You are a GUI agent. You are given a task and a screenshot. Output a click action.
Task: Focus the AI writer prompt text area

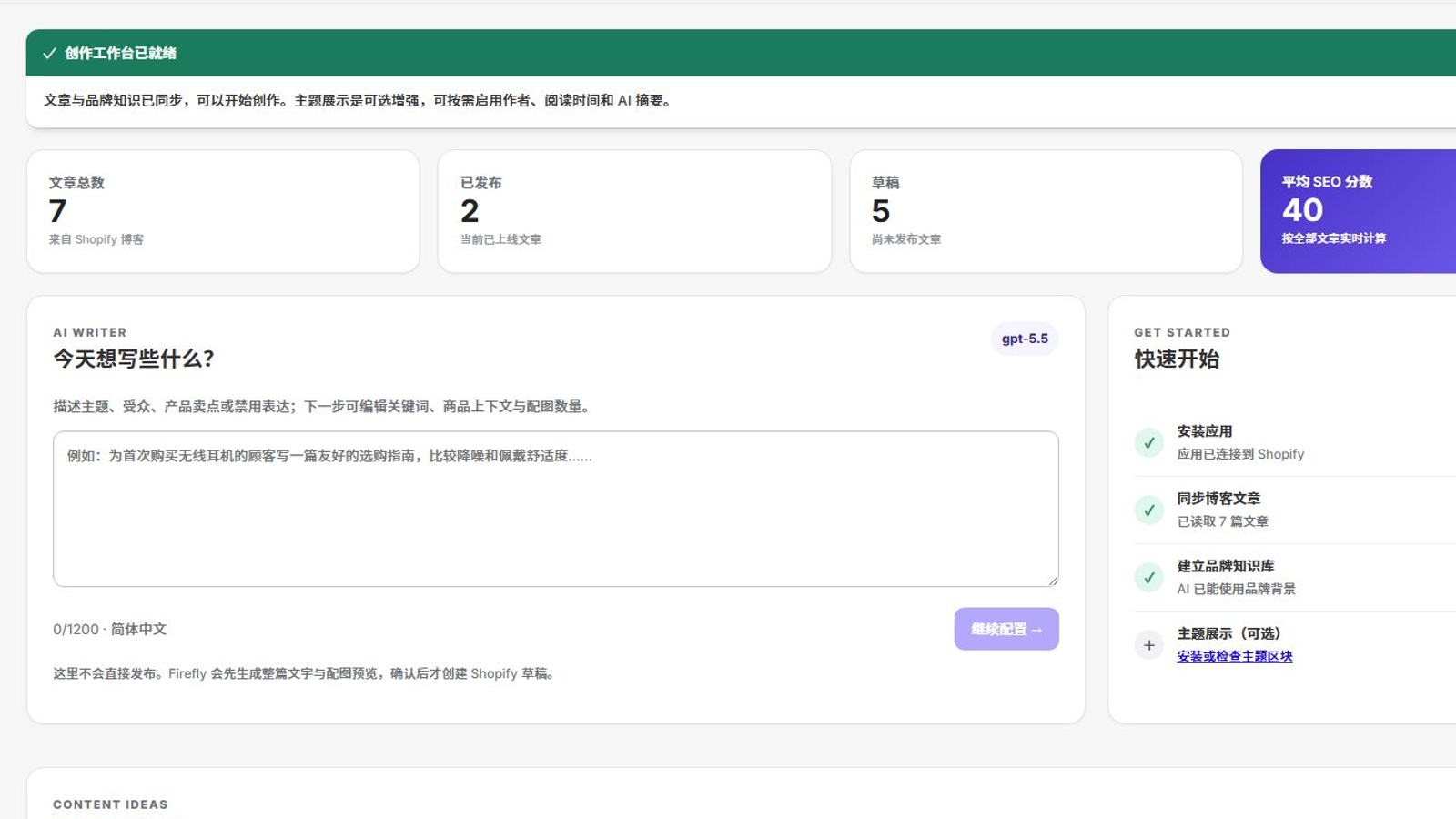556,509
